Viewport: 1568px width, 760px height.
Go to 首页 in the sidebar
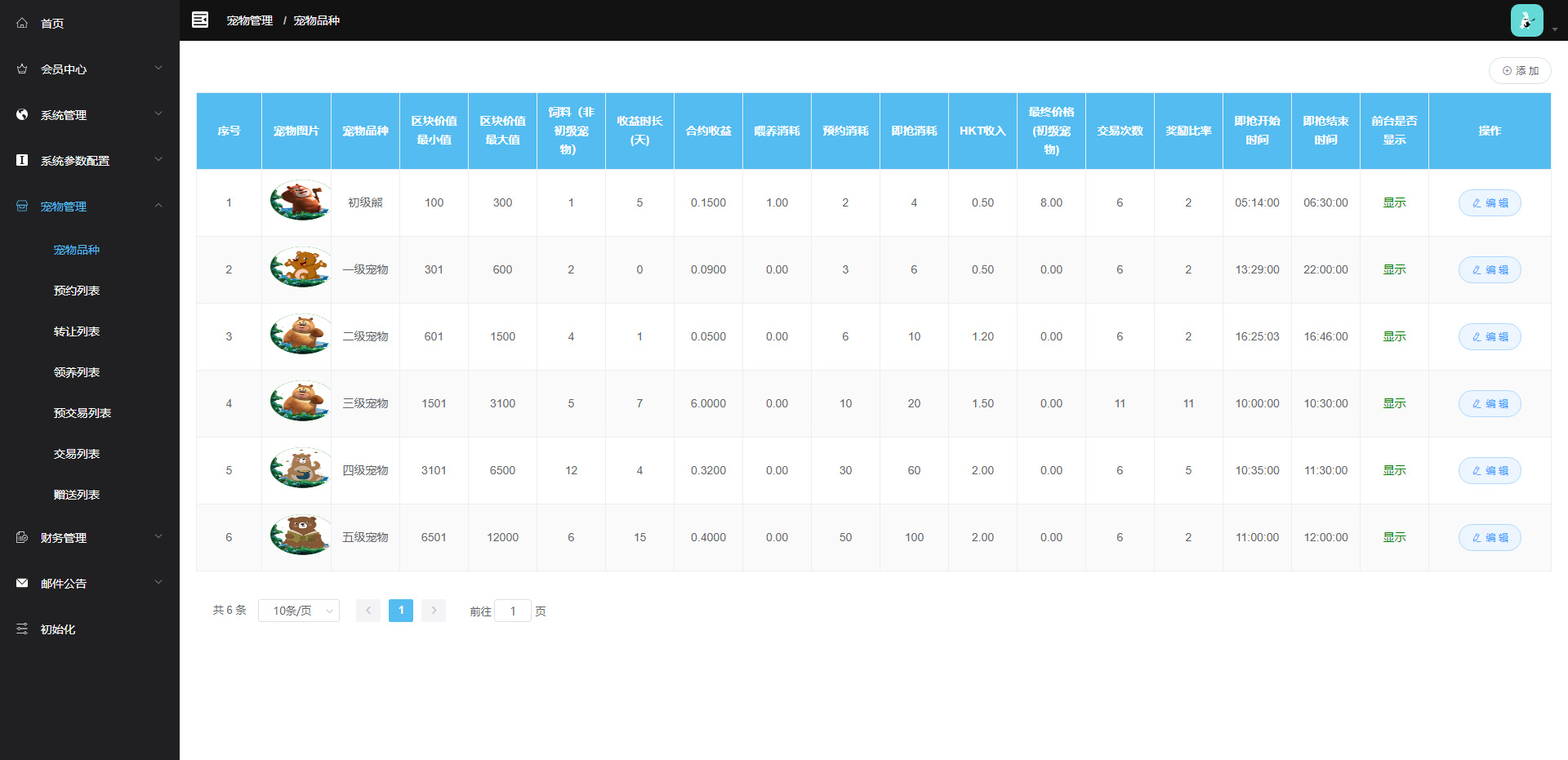pos(52,24)
